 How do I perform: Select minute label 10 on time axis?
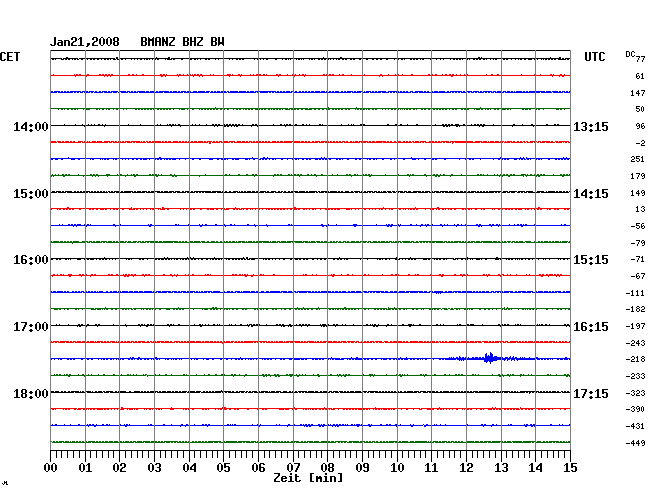point(397,468)
